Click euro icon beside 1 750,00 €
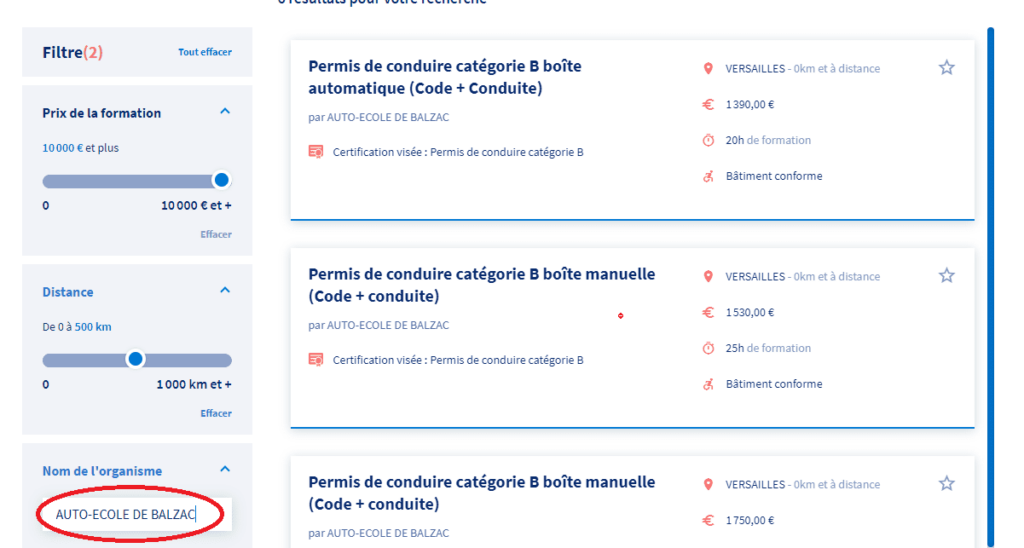The image size is (1024, 548). pyautogui.click(x=708, y=520)
